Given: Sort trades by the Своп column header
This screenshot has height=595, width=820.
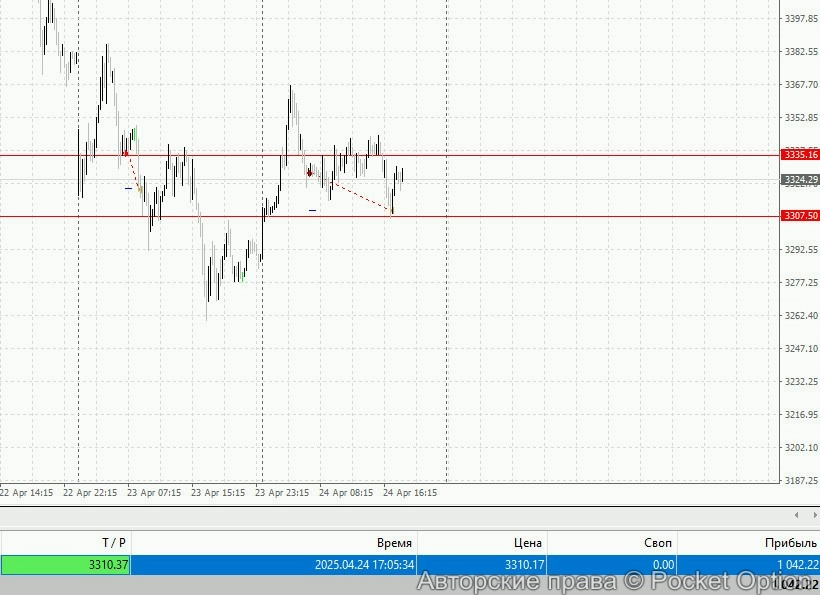Looking at the screenshot, I should (x=657, y=542).
